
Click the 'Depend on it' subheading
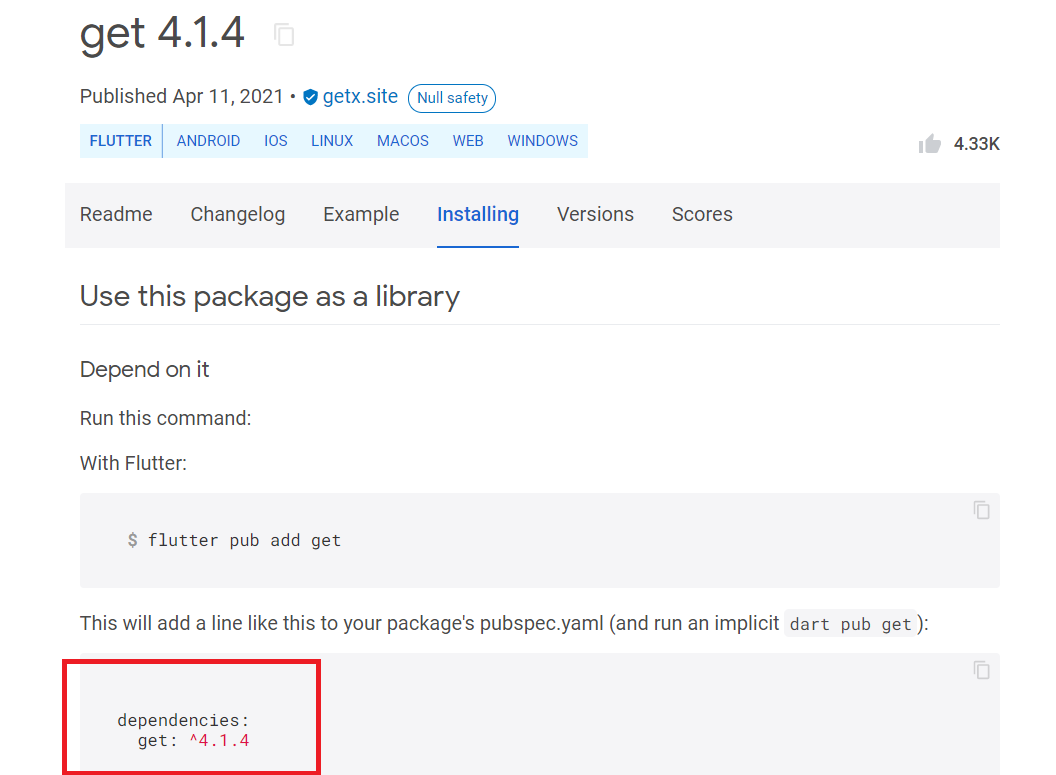(145, 370)
